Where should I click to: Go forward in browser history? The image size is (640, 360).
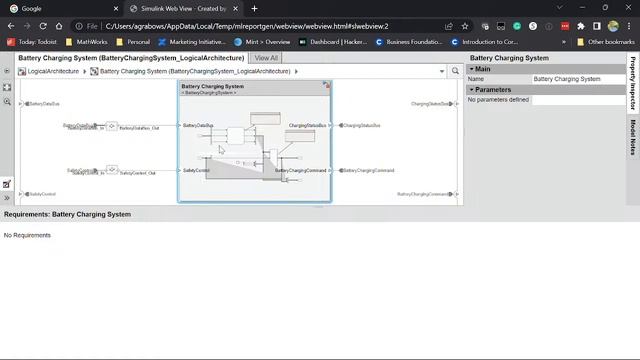(27, 26)
